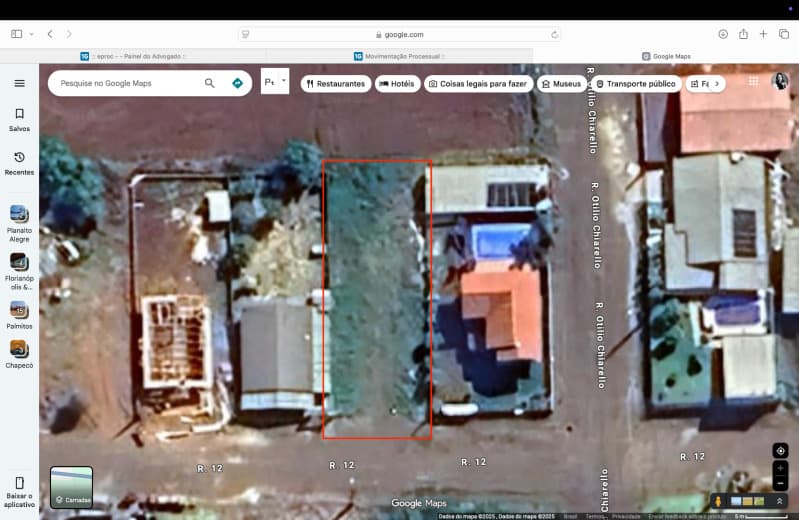Open a new Safari tab
Viewport: 799px width, 520px height.
click(x=763, y=34)
